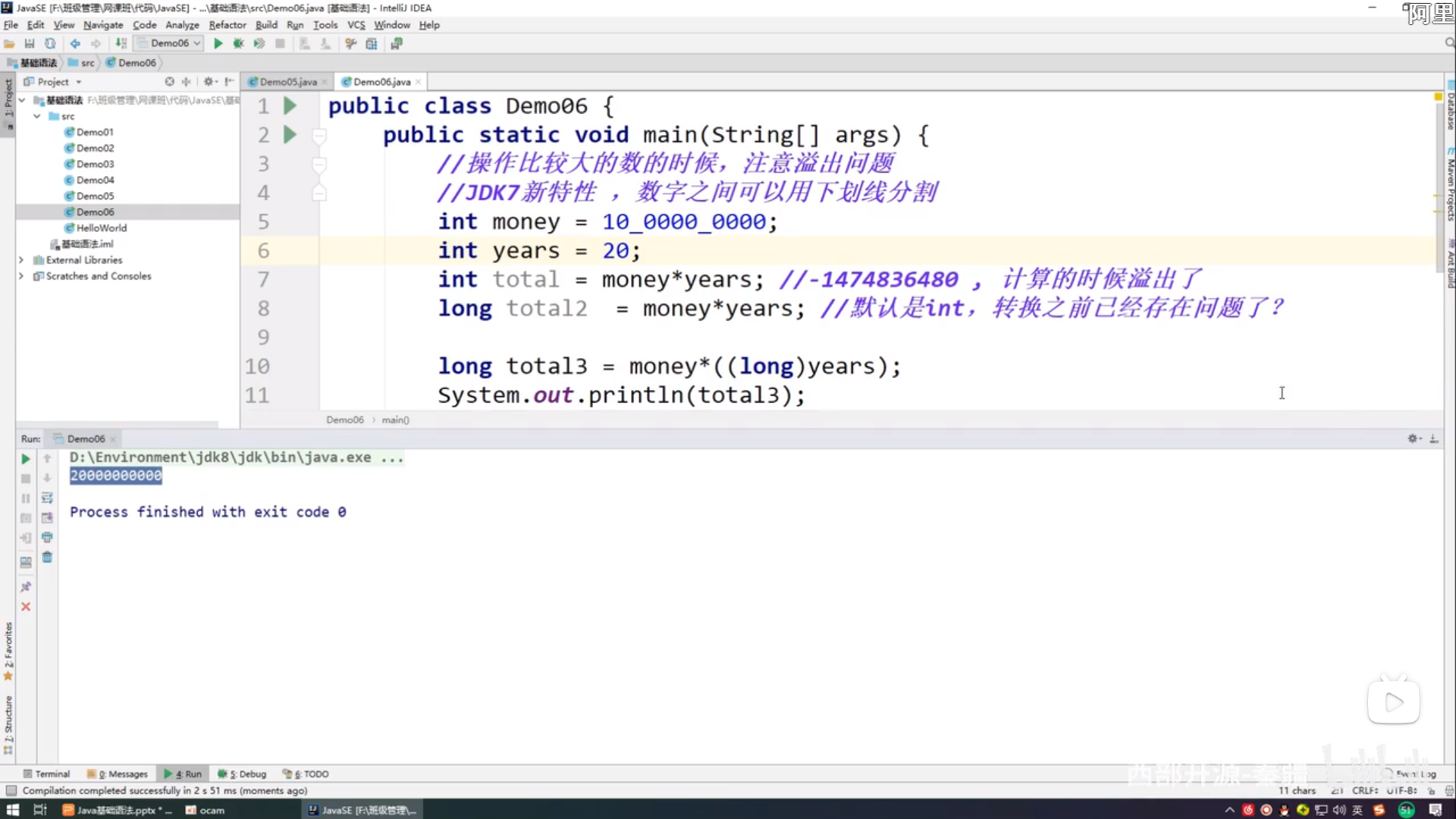Click the run gutter arrow on line 2
Screen dimensions: 1456x819
coord(290,135)
